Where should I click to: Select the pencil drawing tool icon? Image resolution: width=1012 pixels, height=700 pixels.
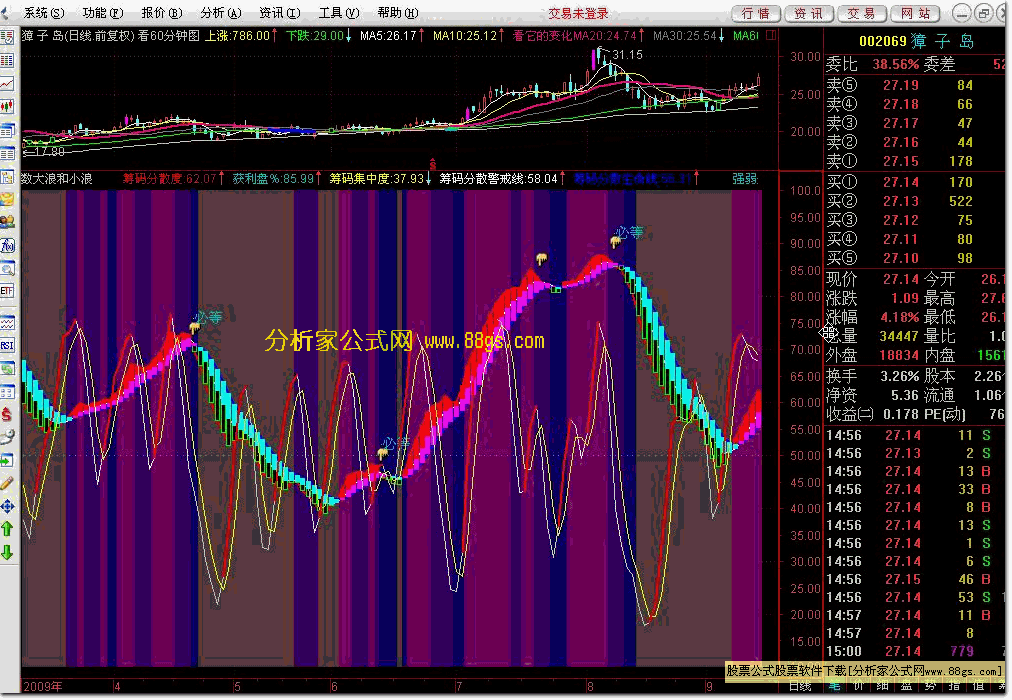pyautogui.click(x=7, y=483)
